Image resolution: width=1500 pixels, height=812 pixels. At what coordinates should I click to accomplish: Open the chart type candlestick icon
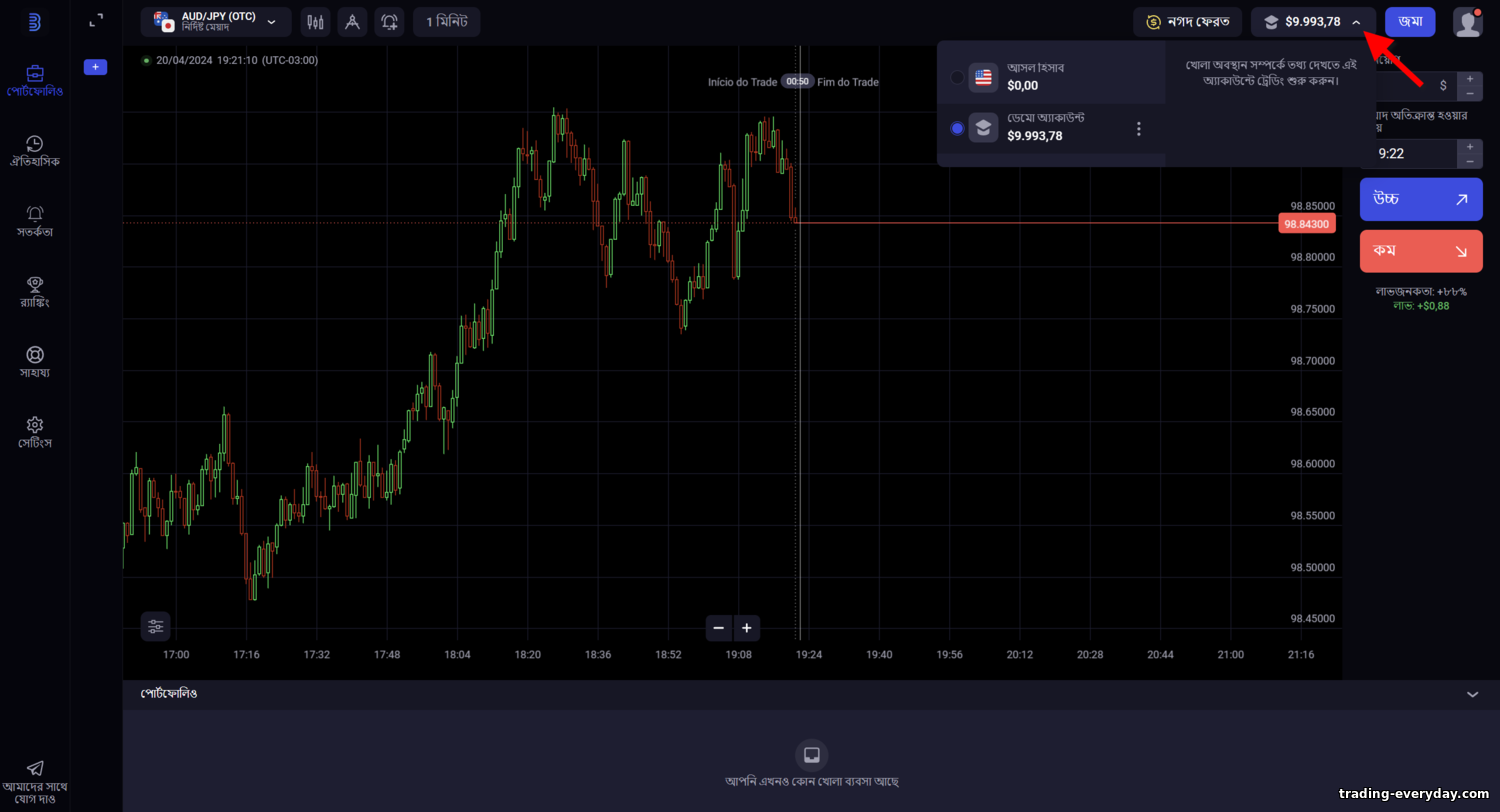click(315, 22)
